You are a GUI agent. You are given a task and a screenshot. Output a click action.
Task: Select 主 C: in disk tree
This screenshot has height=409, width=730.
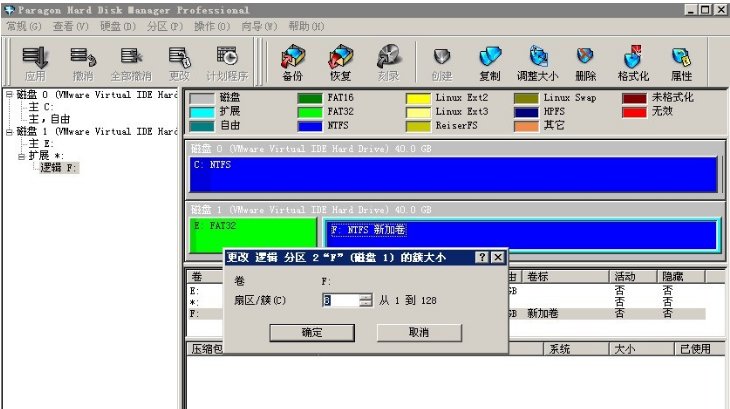(x=41, y=107)
